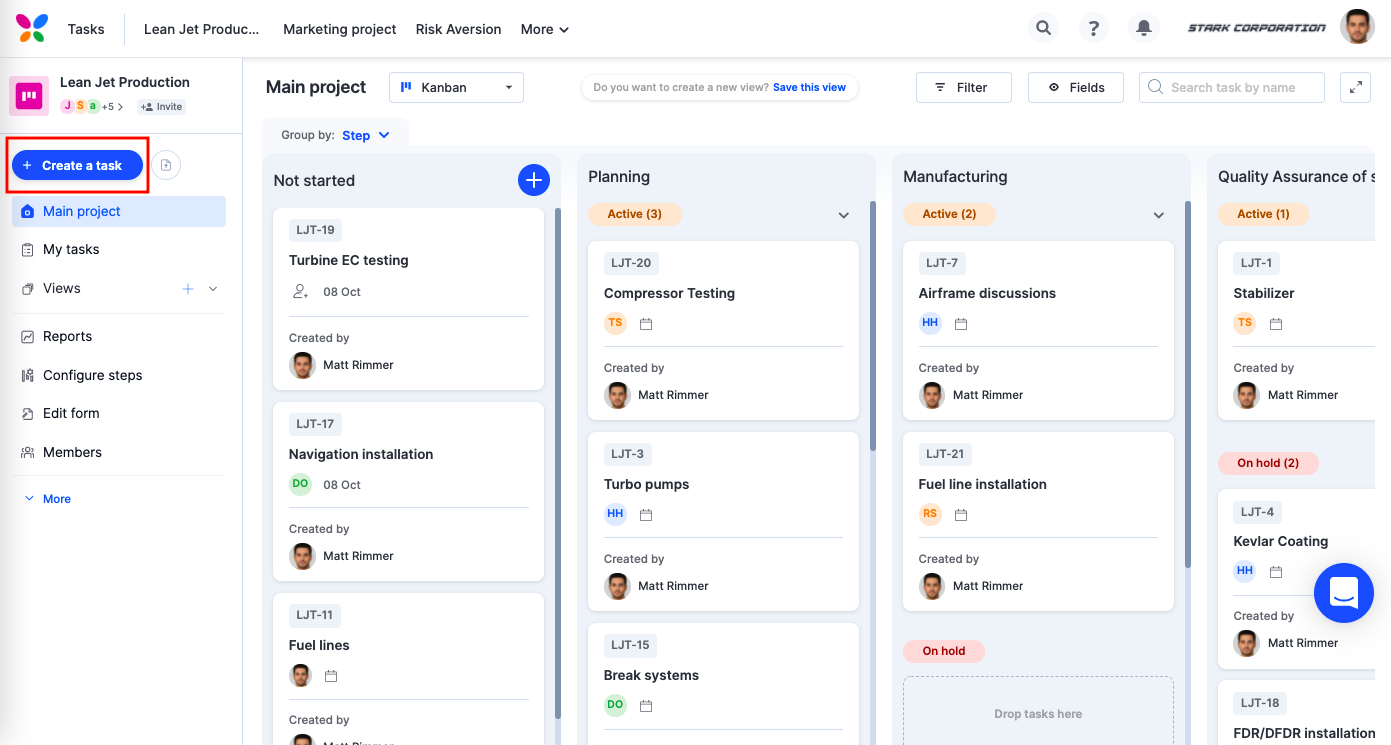Open the user profile avatar in top bar
1391x745 pixels.
pos(1357,27)
